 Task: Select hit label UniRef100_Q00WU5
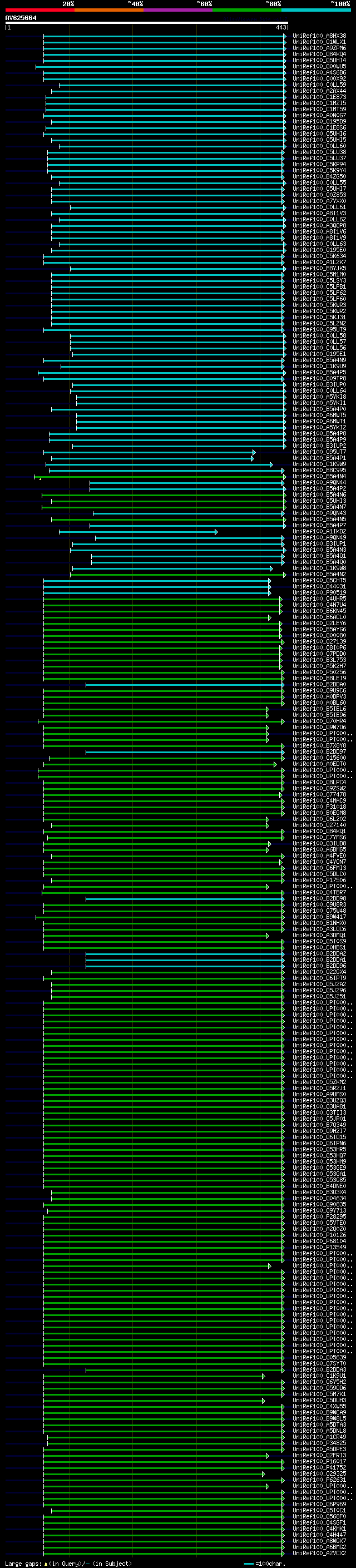(x=319, y=66)
